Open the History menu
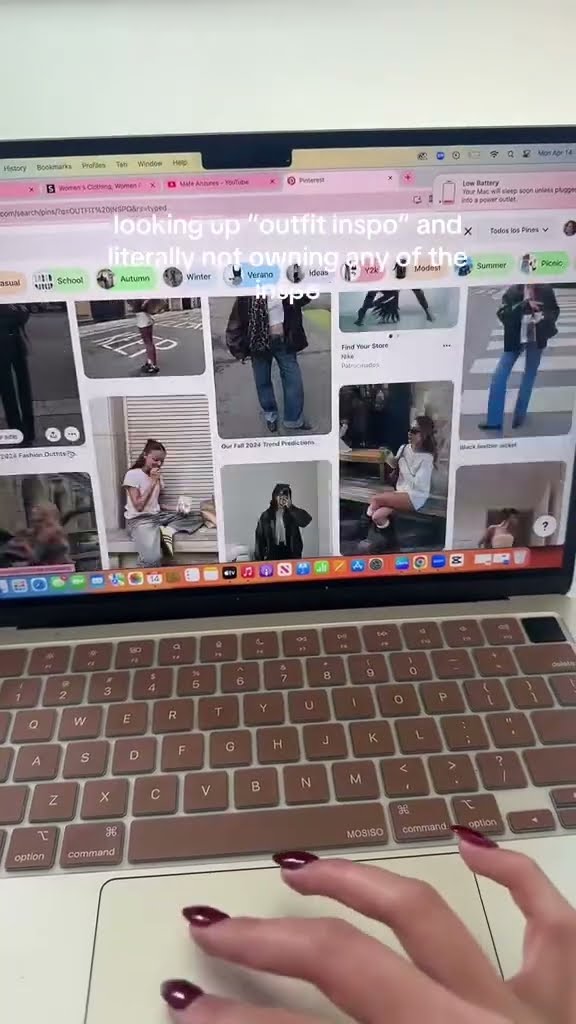The height and width of the screenshot is (1024, 576). [14, 168]
